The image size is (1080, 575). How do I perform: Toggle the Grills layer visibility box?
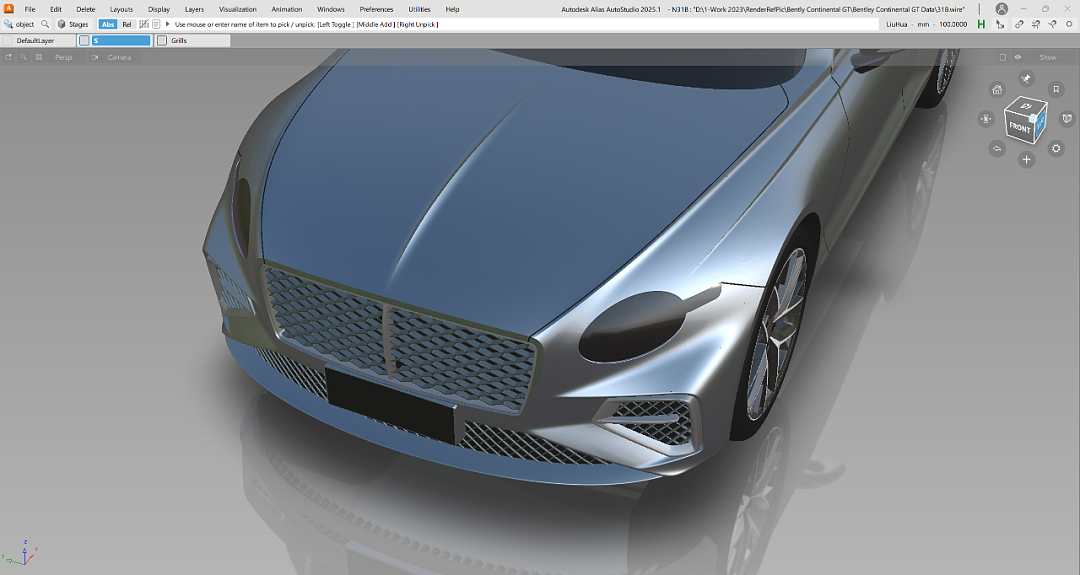(162, 41)
